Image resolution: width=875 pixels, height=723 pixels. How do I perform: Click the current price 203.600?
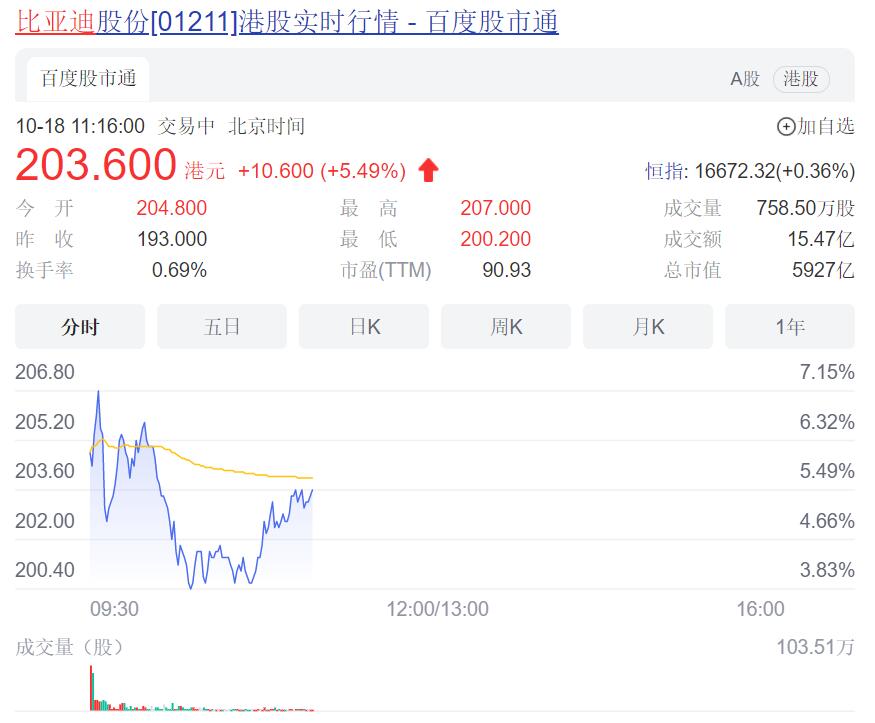click(96, 166)
